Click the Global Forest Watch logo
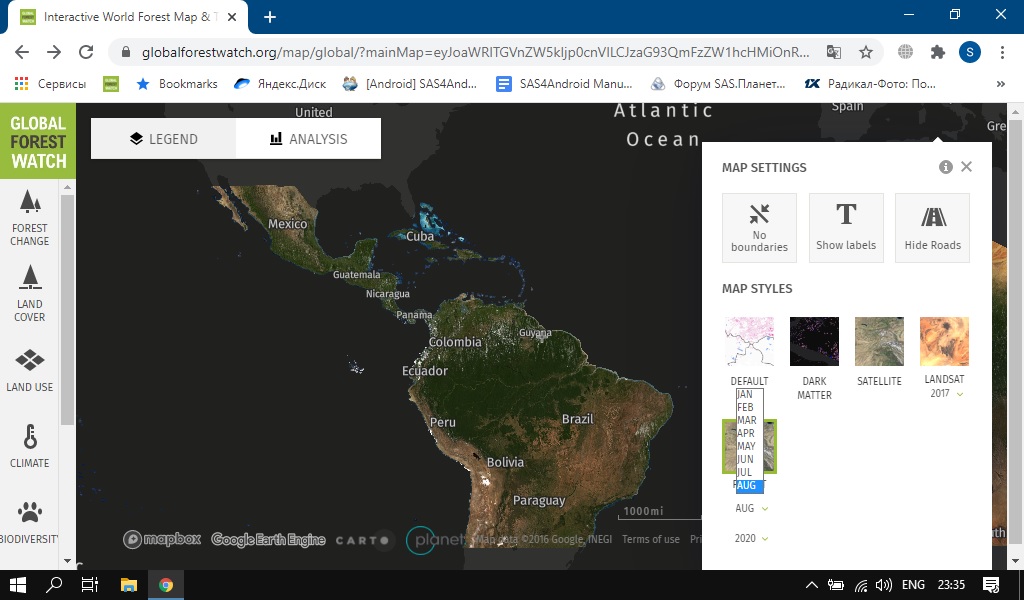This screenshot has width=1024, height=600. tap(38, 141)
